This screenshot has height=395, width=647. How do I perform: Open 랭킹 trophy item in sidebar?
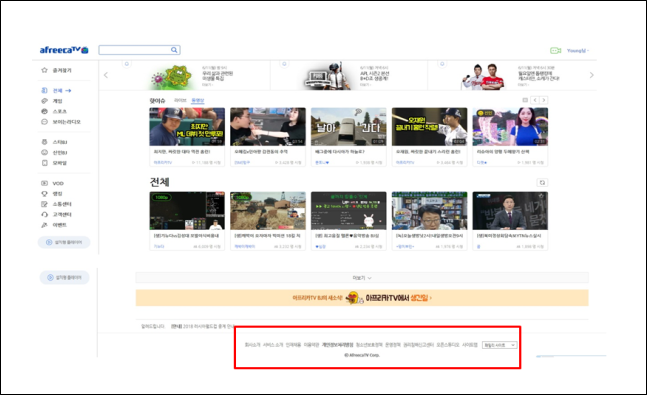[x=52, y=193]
